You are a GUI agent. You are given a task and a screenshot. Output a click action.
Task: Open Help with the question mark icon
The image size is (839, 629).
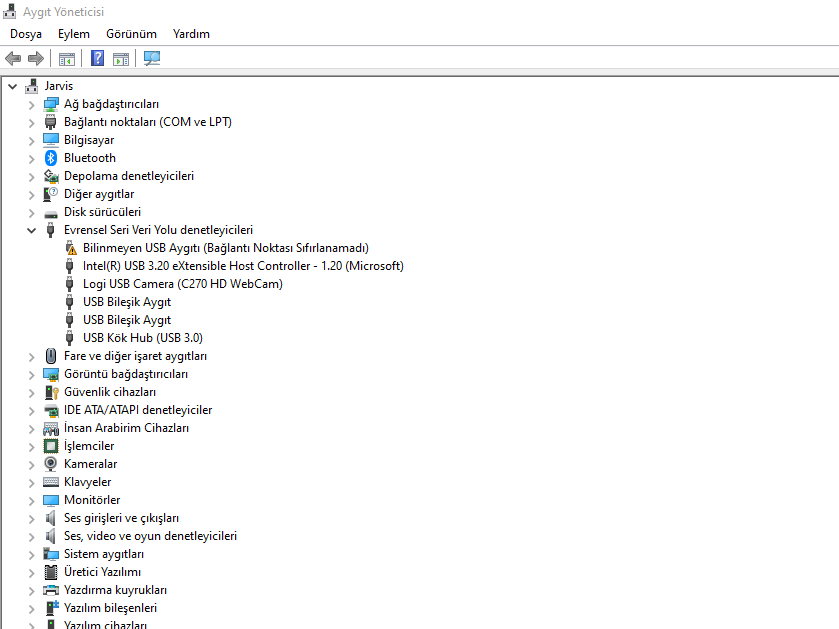[x=97, y=58]
